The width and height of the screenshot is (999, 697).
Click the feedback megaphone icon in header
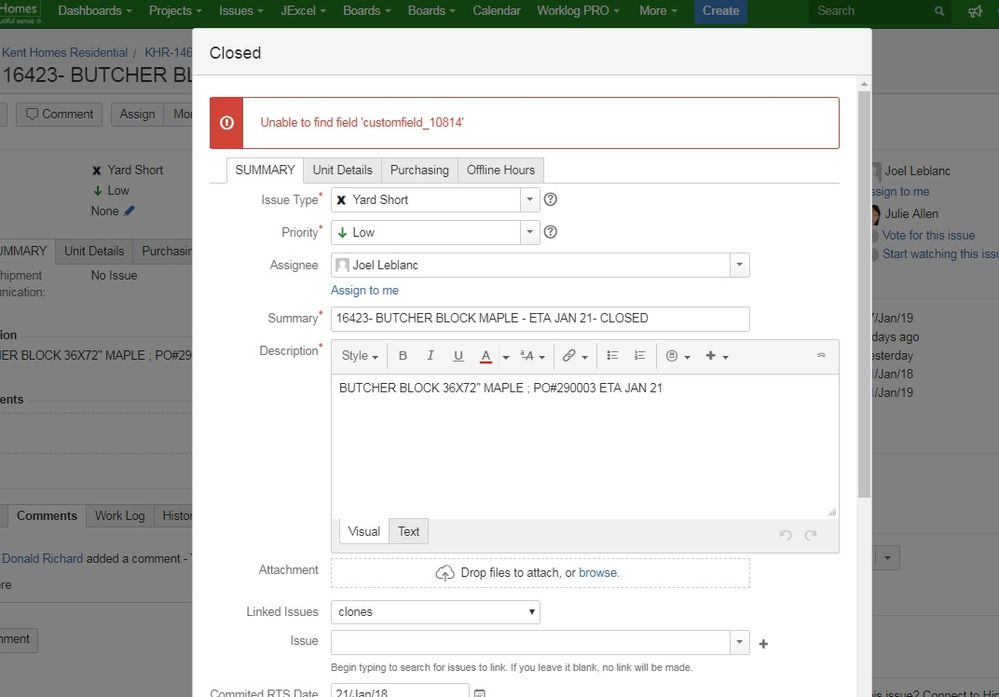point(975,11)
